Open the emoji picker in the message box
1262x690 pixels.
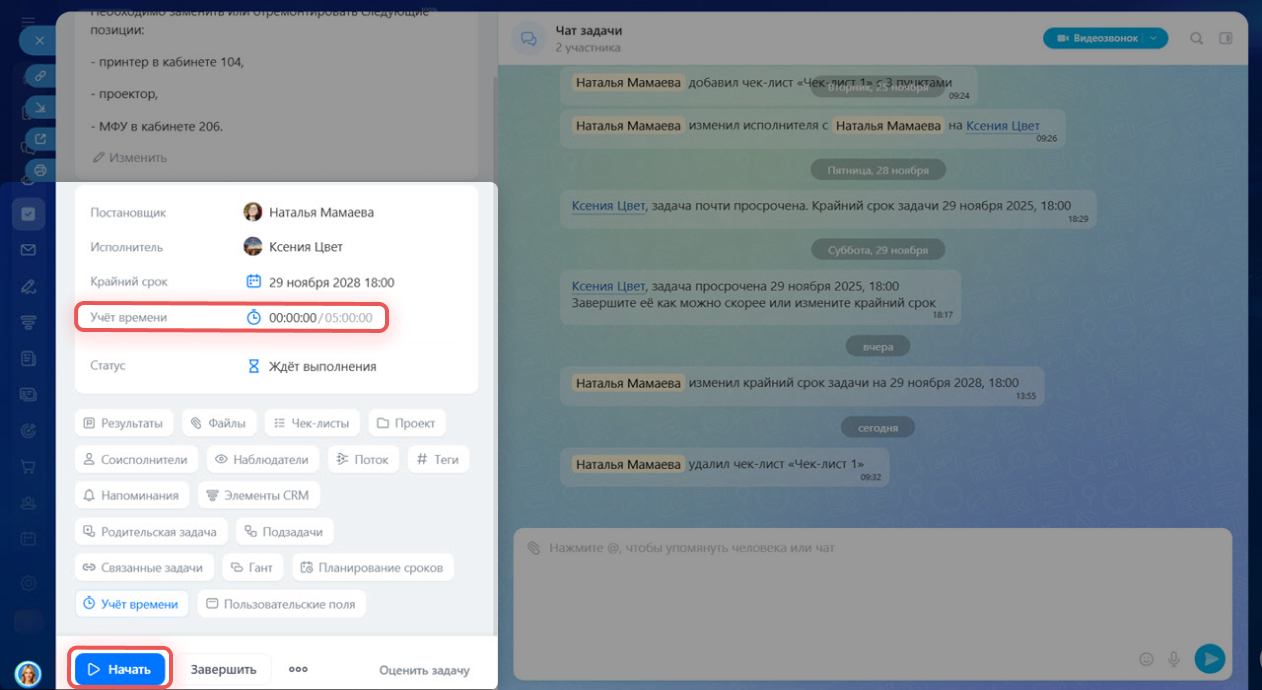pos(1146,659)
